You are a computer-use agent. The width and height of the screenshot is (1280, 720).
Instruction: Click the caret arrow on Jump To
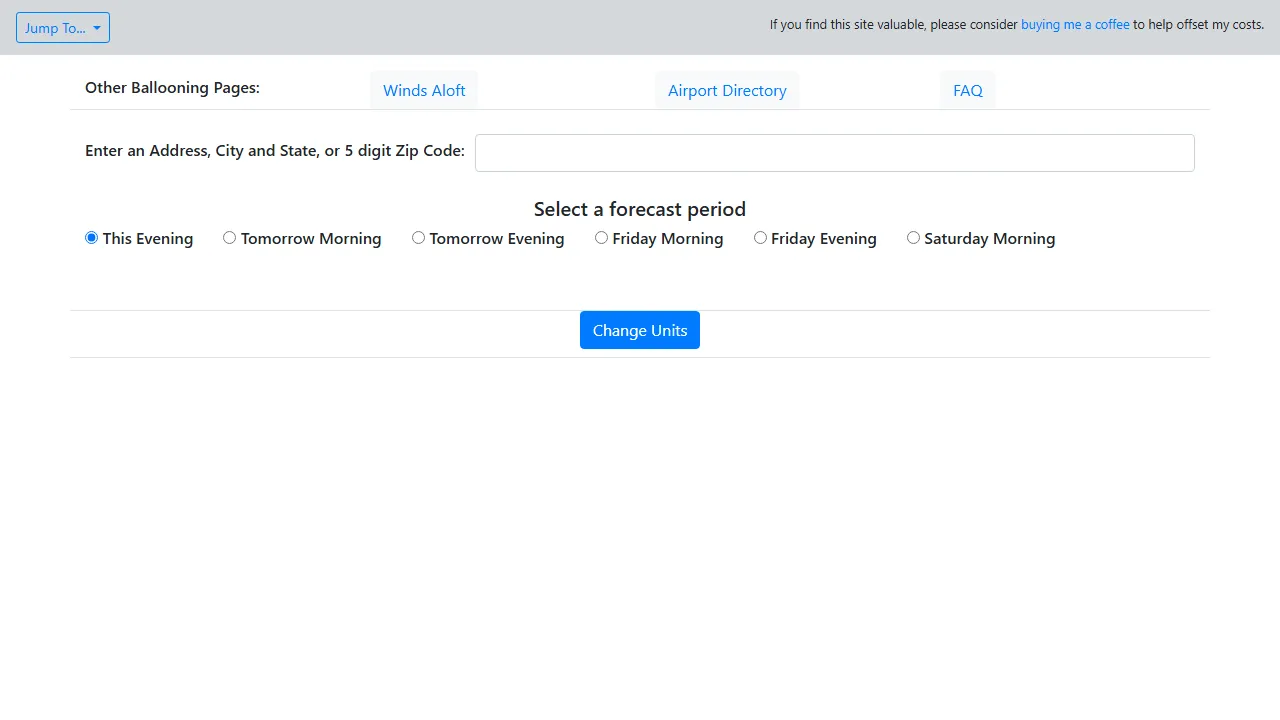click(97, 28)
